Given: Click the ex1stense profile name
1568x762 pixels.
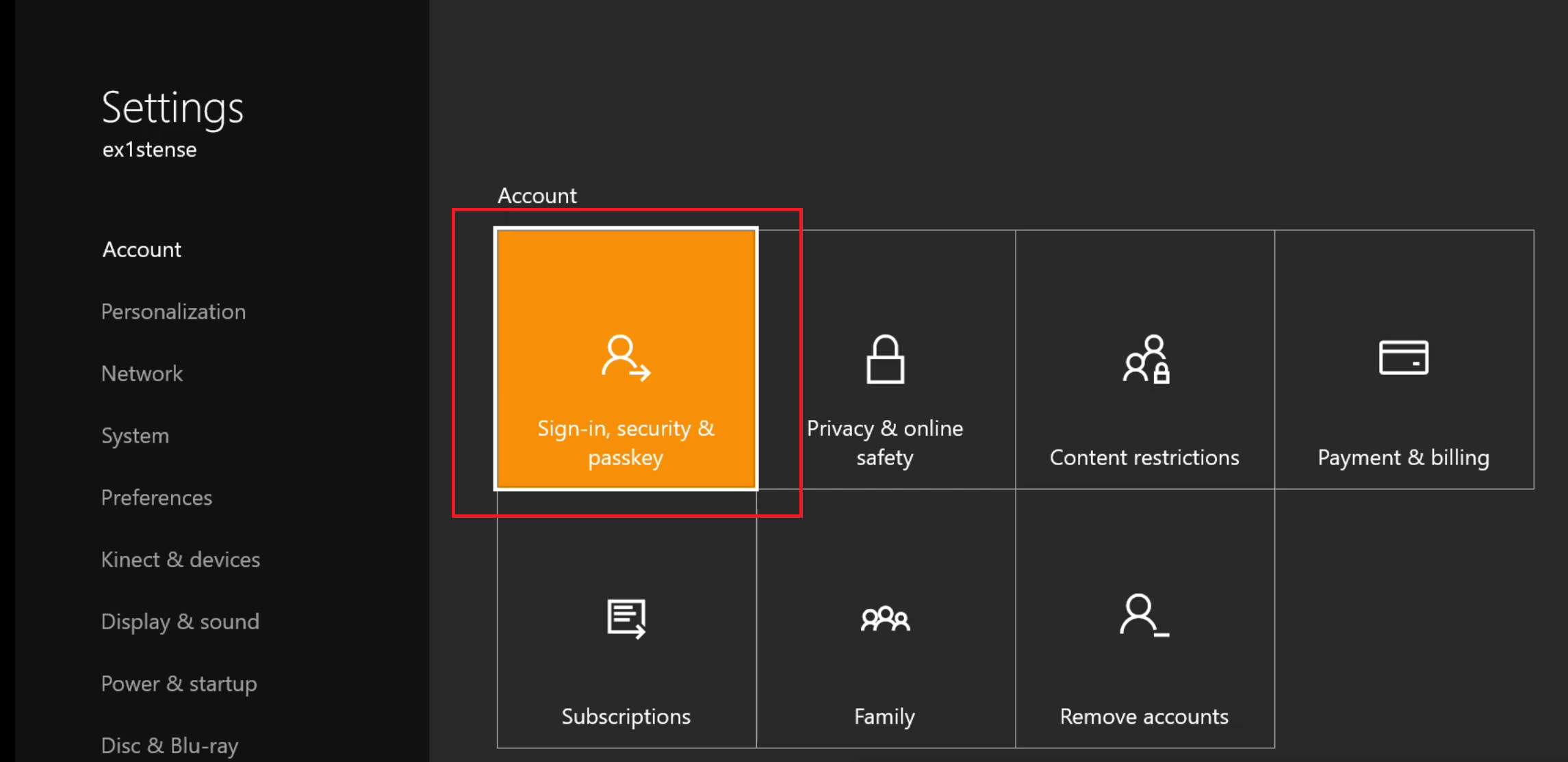Looking at the screenshot, I should (x=149, y=150).
